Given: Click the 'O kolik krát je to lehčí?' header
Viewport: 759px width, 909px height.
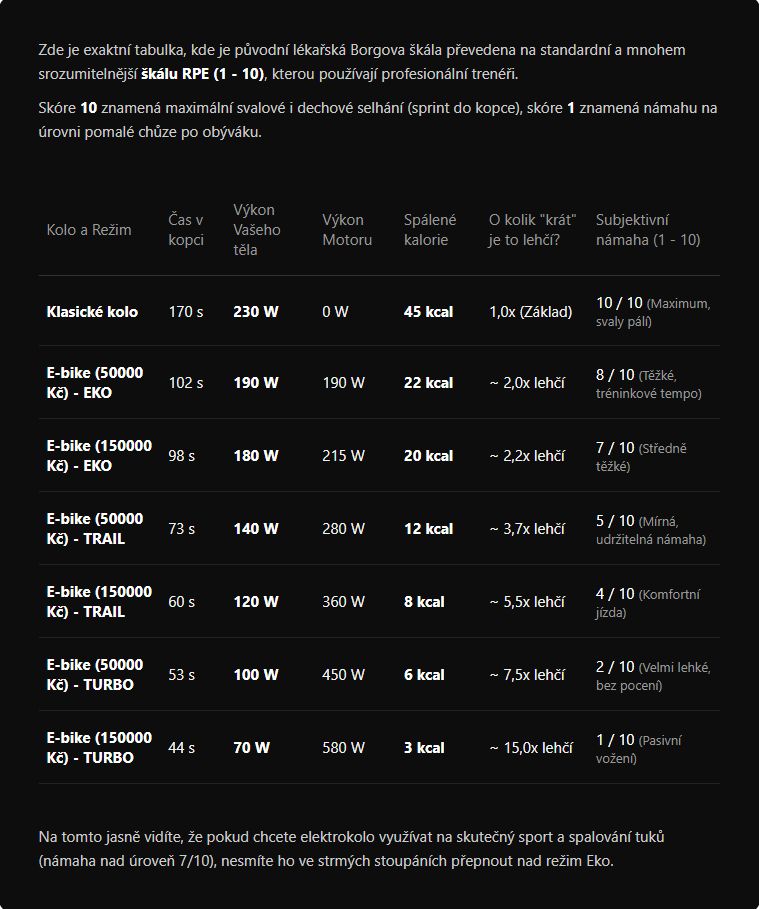Looking at the screenshot, I should (x=532, y=230).
